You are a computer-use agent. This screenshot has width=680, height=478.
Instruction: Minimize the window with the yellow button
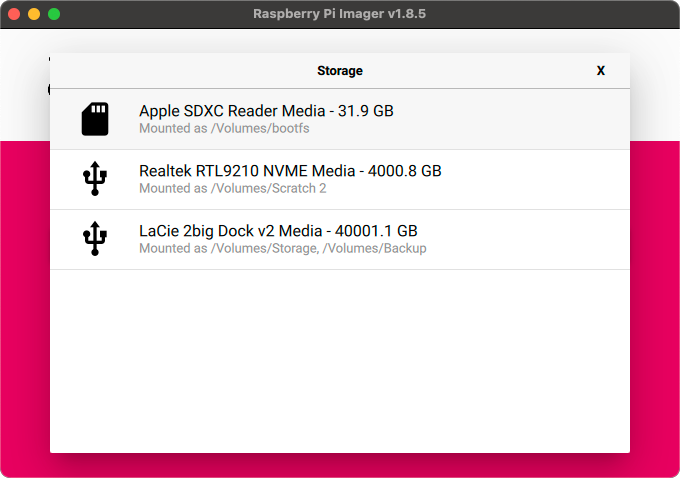click(x=34, y=14)
